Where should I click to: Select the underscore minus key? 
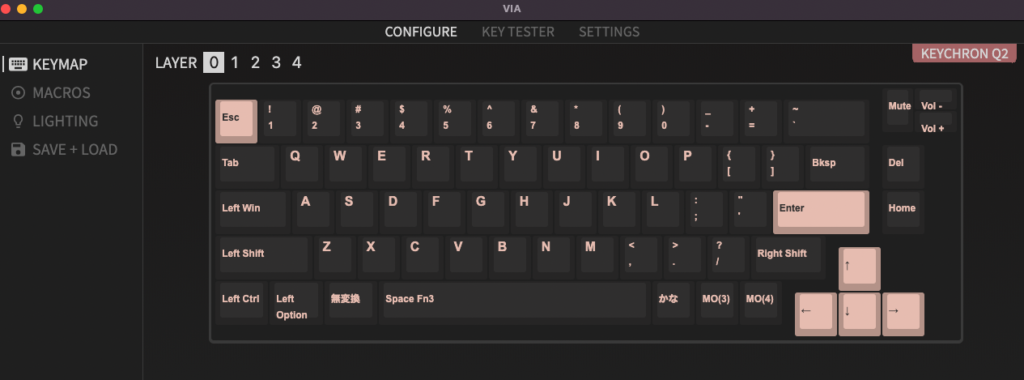pos(716,121)
